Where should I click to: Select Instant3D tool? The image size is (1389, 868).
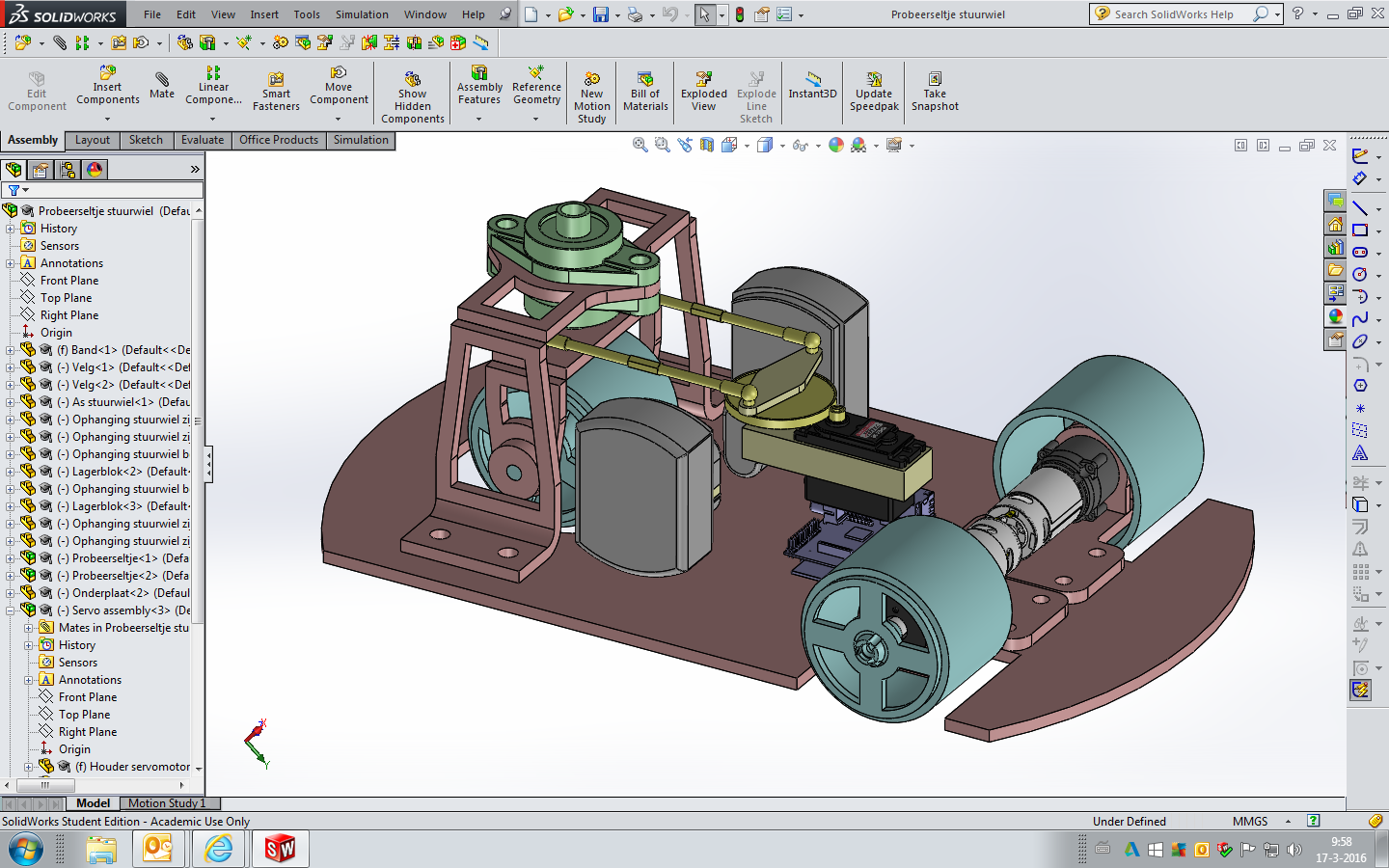tap(812, 86)
